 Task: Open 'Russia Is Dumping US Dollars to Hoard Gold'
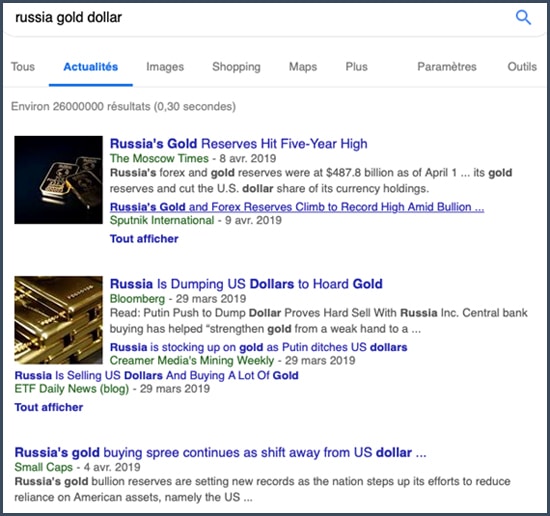coord(246,284)
